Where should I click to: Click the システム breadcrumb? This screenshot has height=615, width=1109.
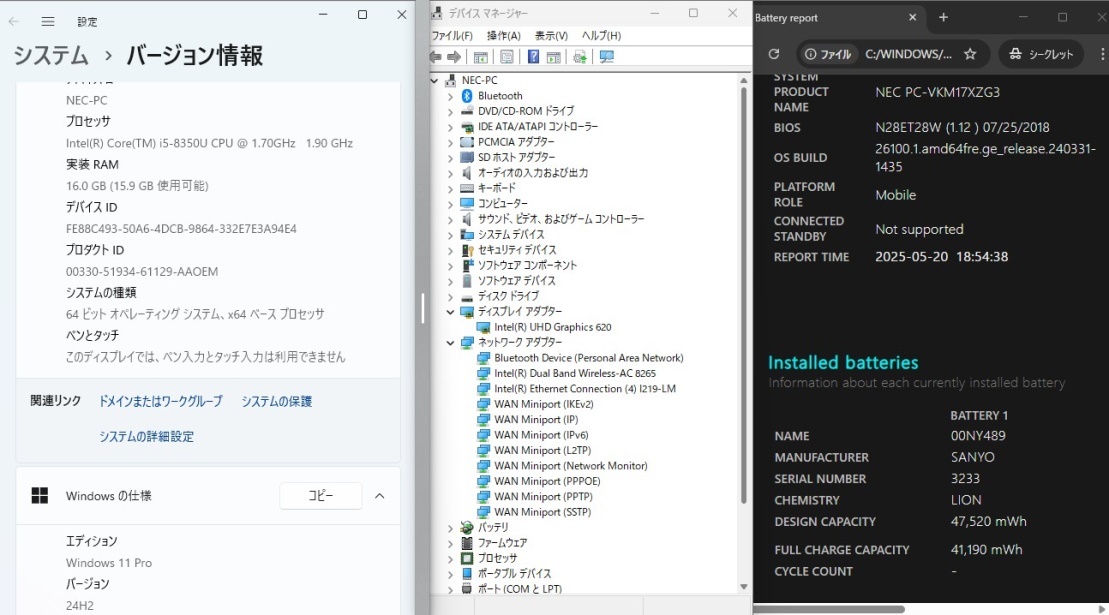click(51, 55)
